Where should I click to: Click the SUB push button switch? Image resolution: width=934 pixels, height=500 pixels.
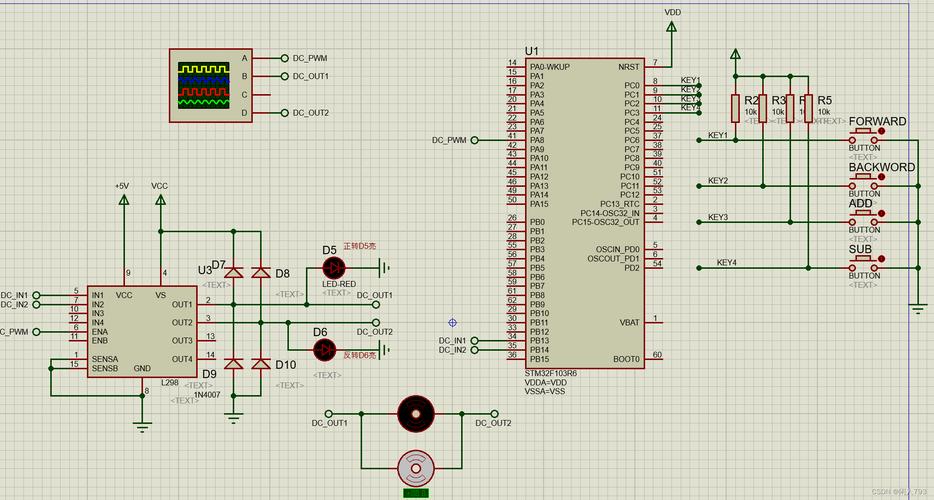click(864, 265)
